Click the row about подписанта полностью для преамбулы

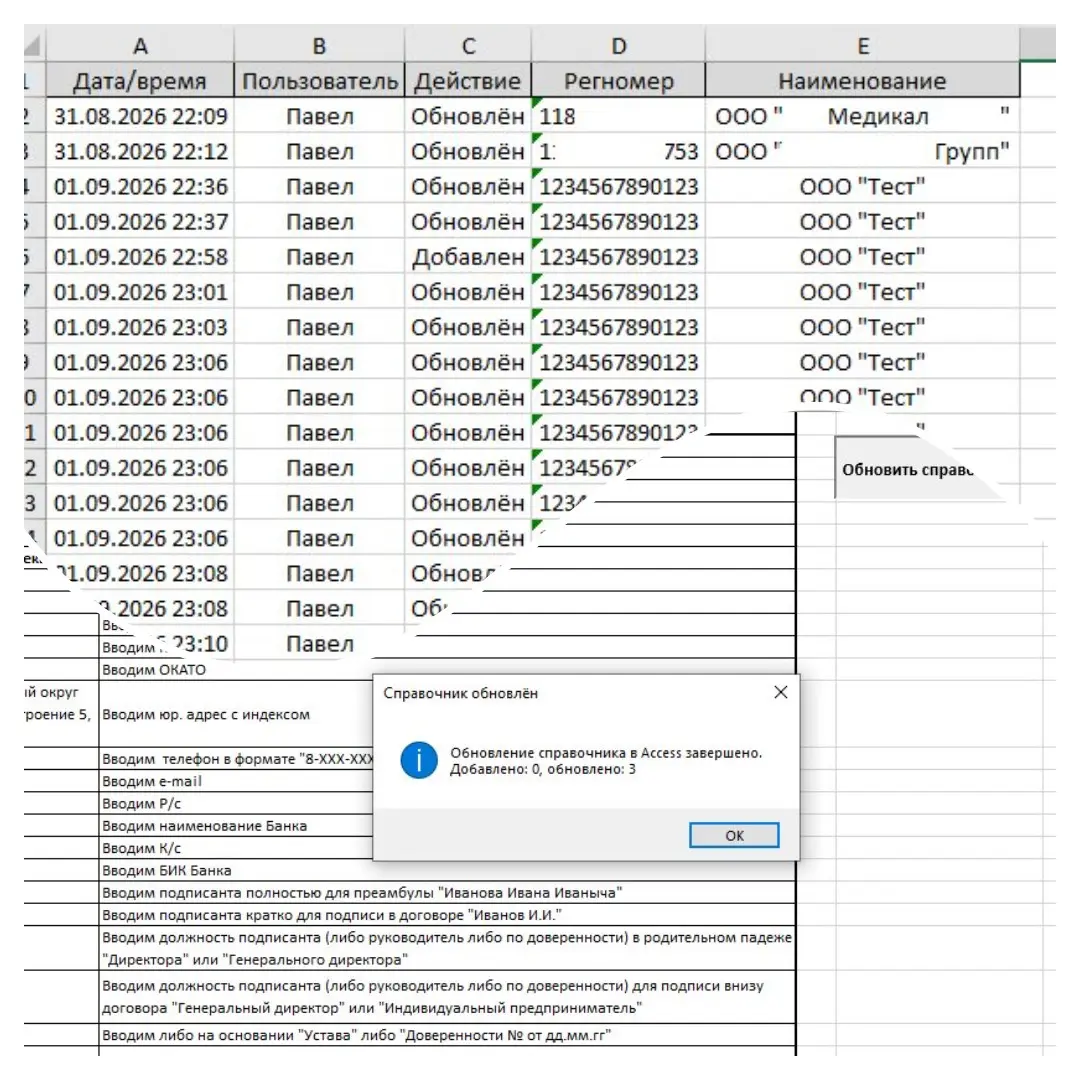[447, 893]
